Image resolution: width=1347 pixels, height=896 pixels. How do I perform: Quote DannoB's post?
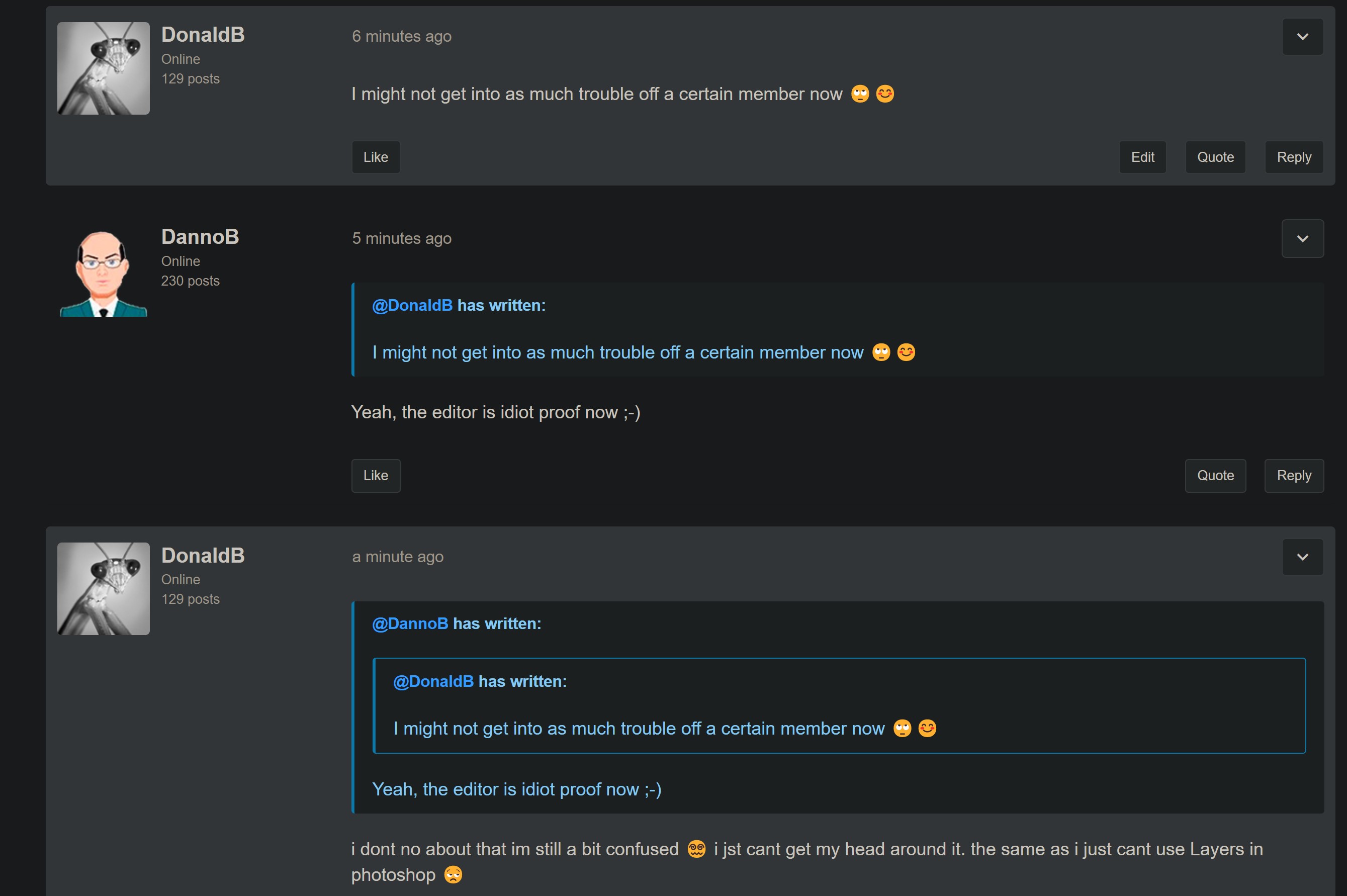[x=1215, y=476]
